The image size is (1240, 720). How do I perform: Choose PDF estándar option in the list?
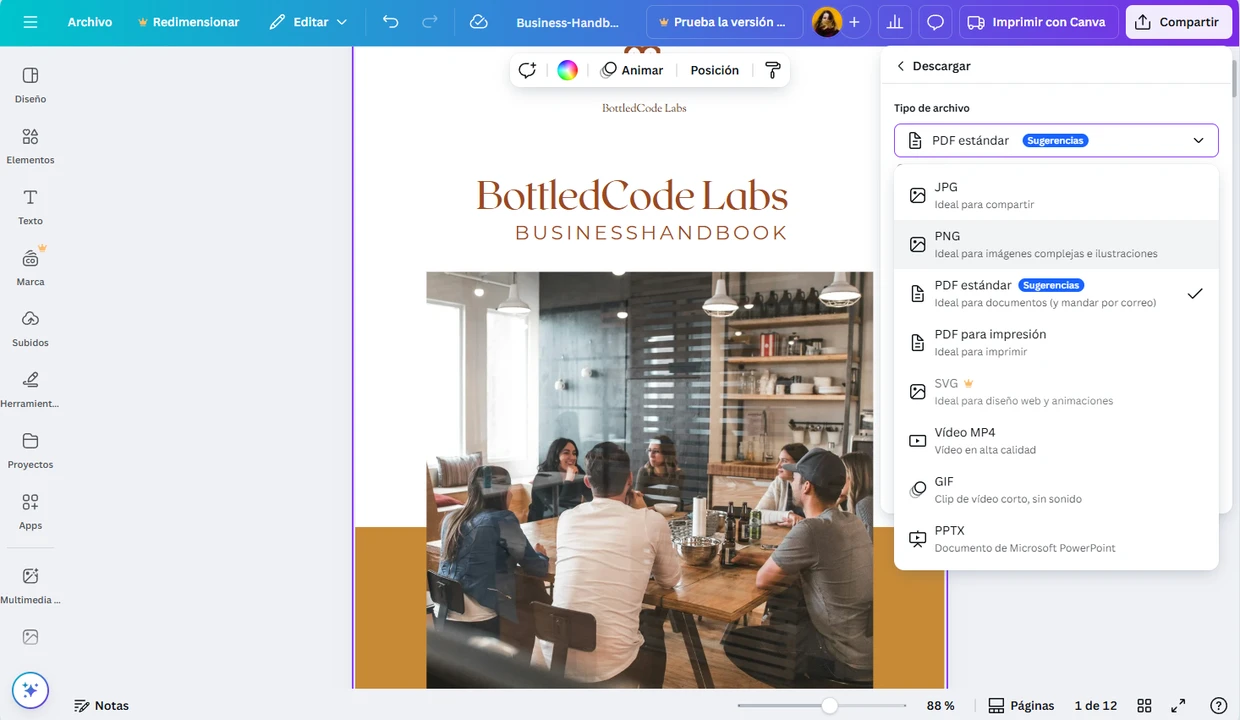pos(1056,293)
